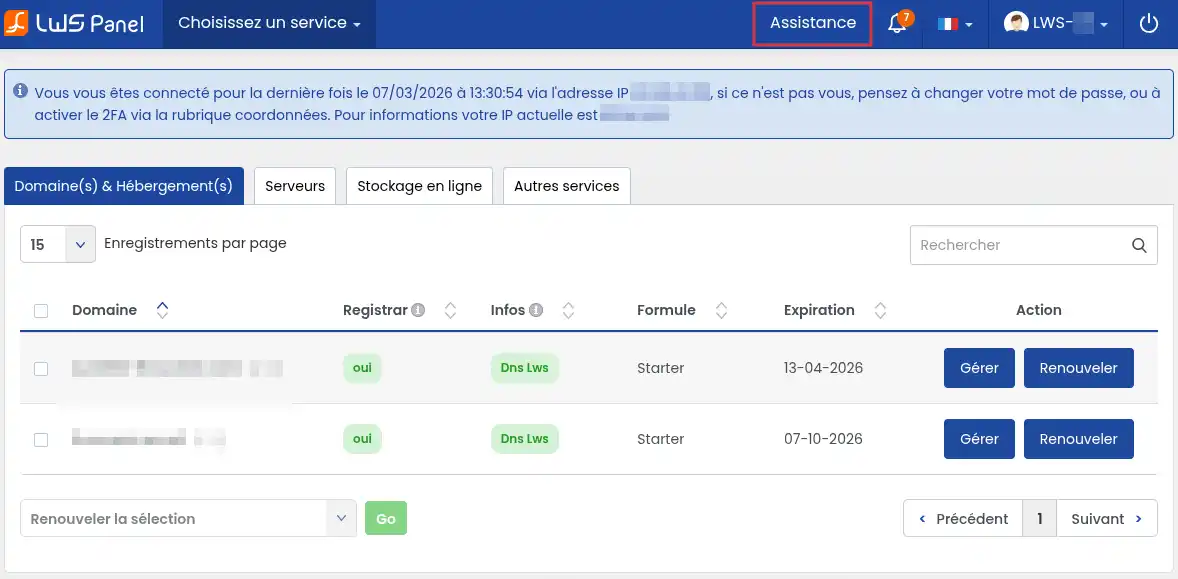The width and height of the screenshot is (1178, 579).
Task: Open the Renouveler la sélection dropdown
Action: 188,518
